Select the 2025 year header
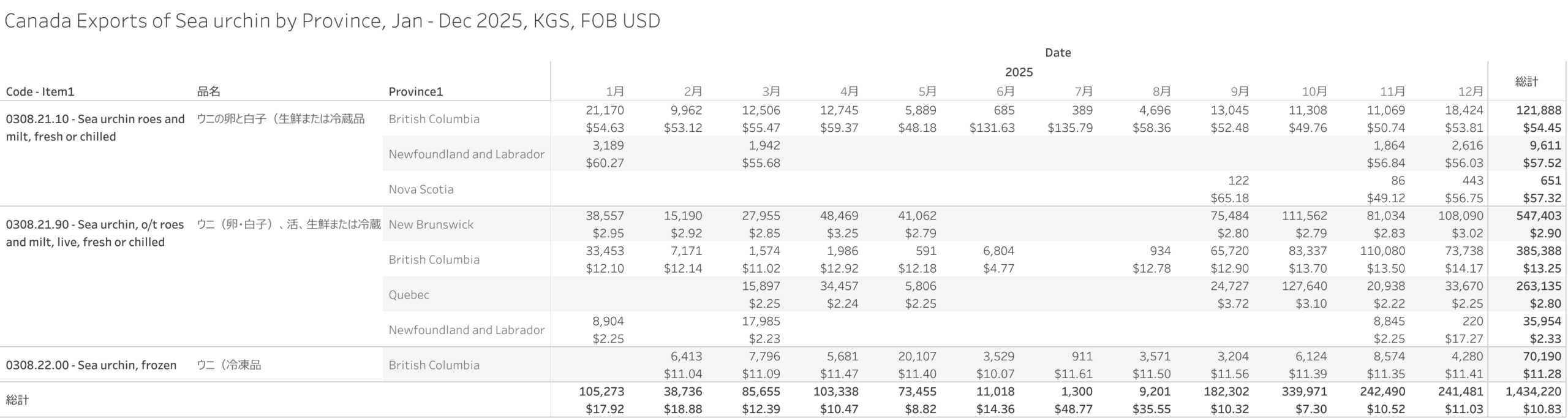Screen dimensions: 1568x418 tap(1019, 72)
